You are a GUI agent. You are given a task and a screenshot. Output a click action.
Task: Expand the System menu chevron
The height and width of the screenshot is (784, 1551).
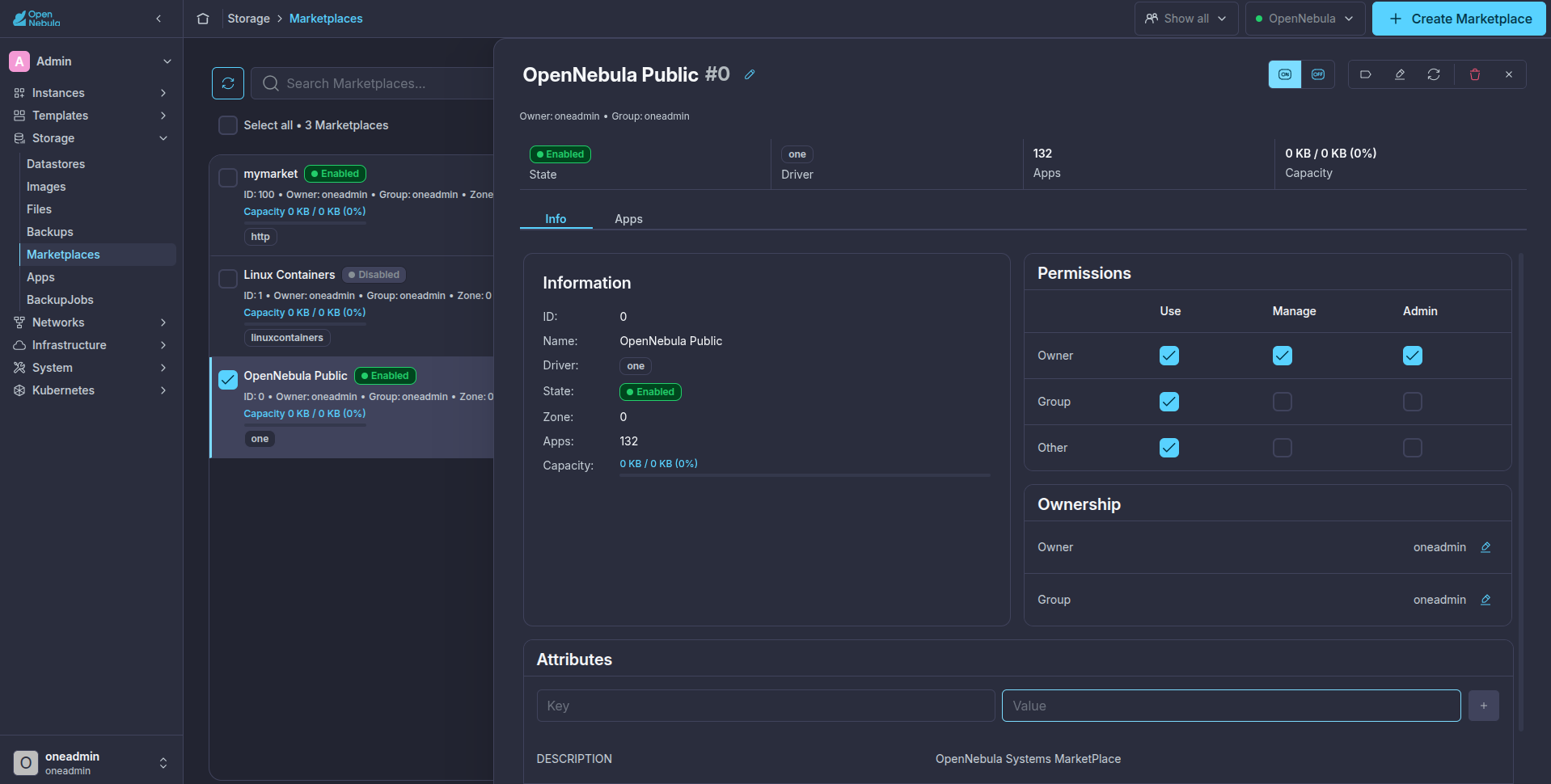click(163, 368)
